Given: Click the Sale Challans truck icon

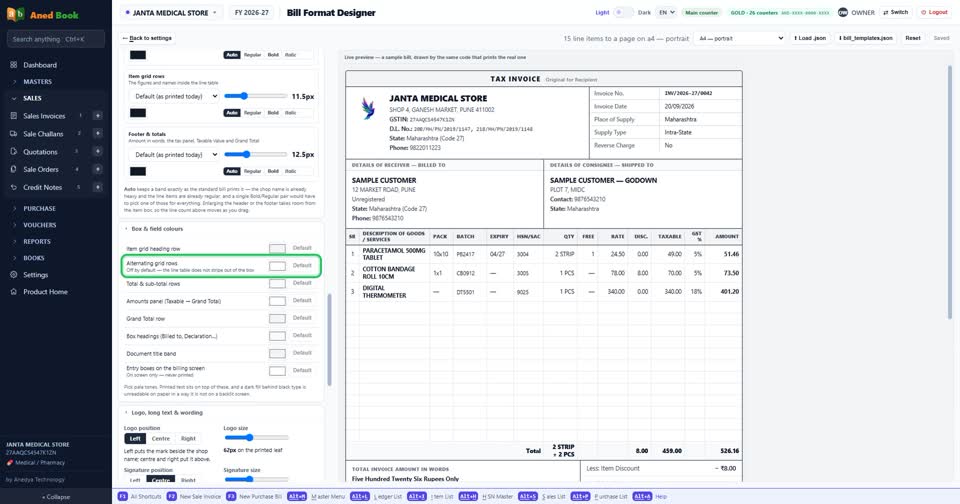Looking at the screenshot, I should click(x=13, y=134).
